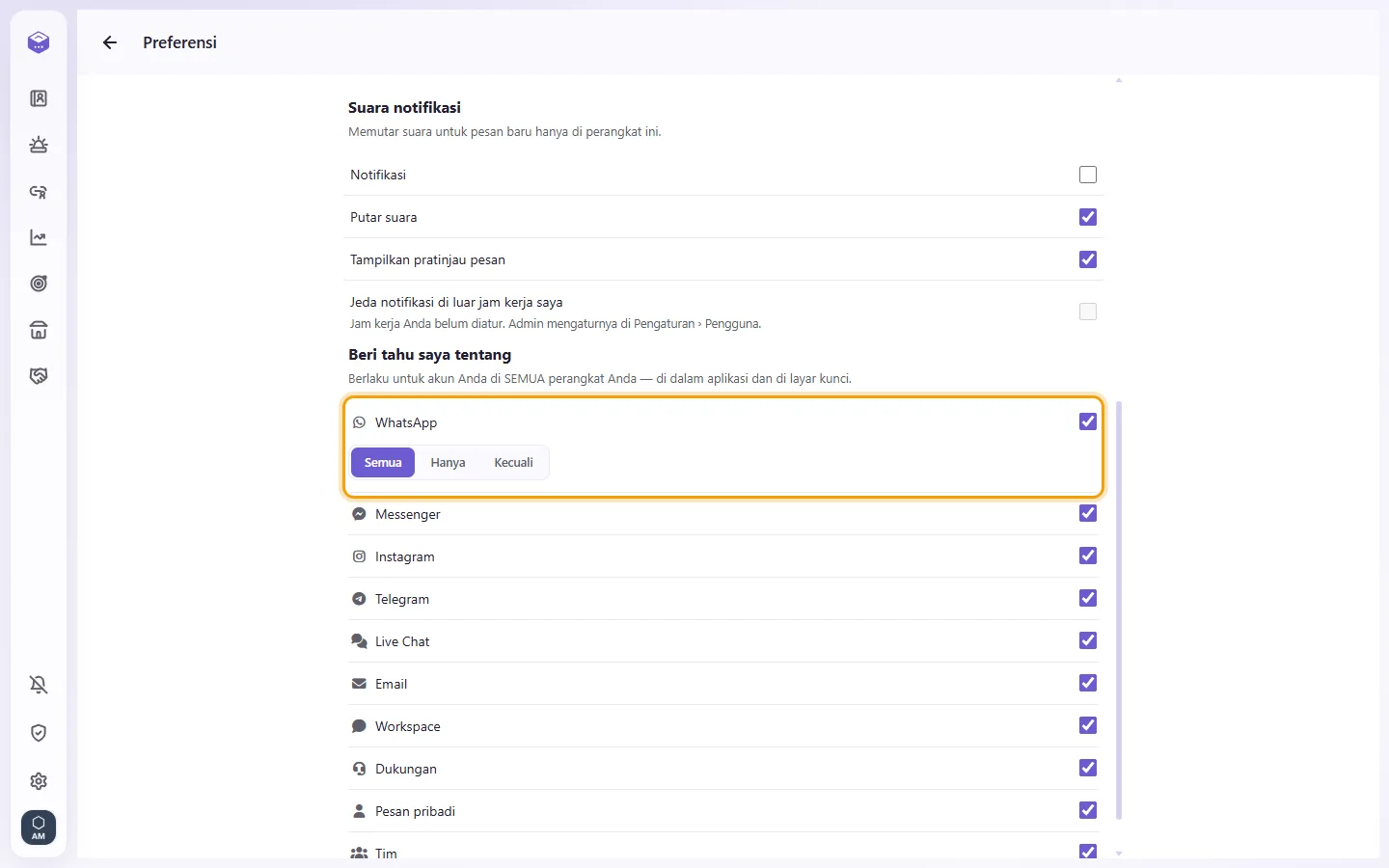This screenshot has height=868, width=1389.
Task: Uncheck the Pesan pribadi checkbox
Action: coord(1088,810)
